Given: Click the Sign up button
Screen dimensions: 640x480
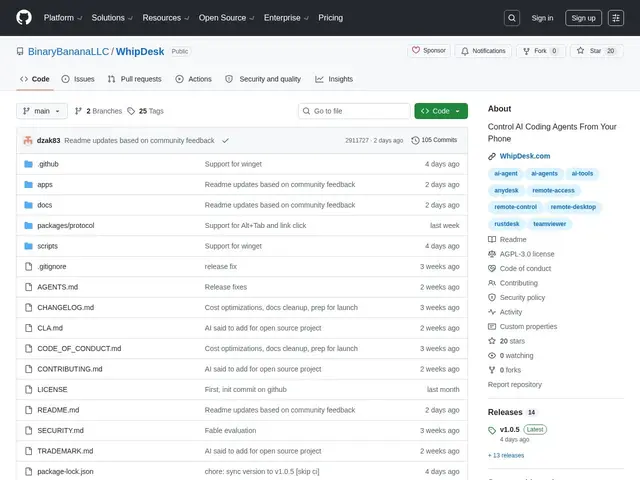Looking at the screenshot, I should (583, 18).
